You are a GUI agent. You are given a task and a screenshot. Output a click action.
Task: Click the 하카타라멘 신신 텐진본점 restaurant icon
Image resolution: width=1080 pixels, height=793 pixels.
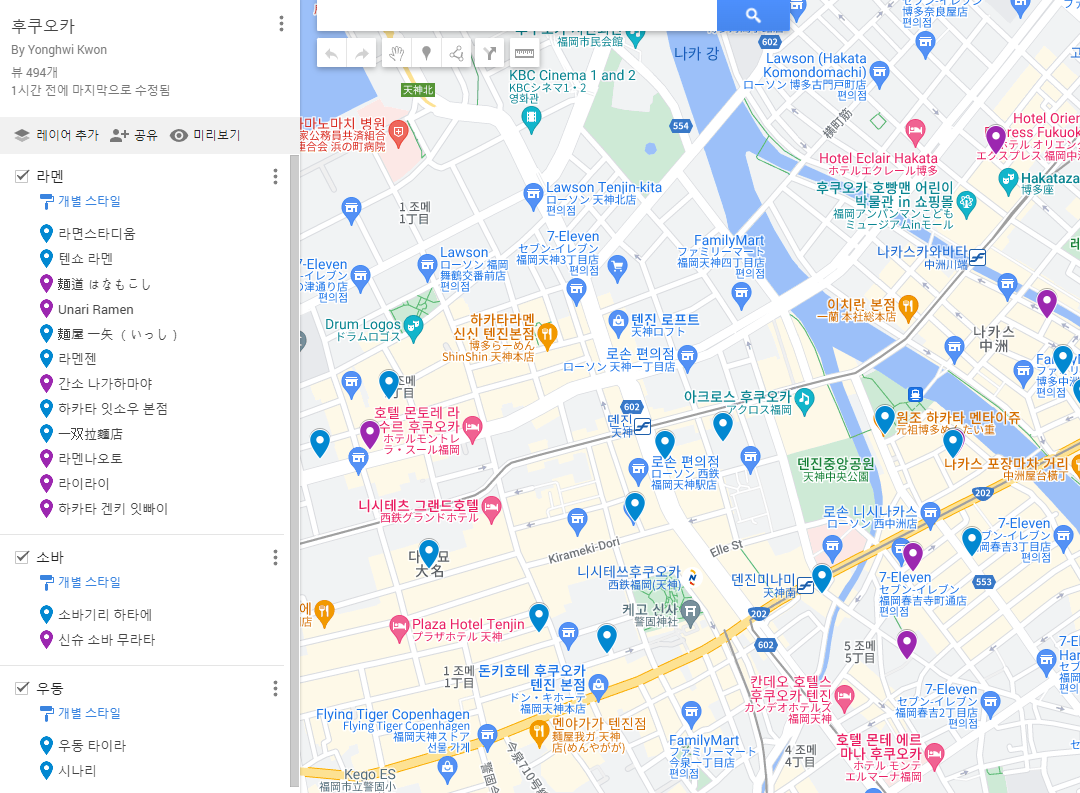[548, 336]
